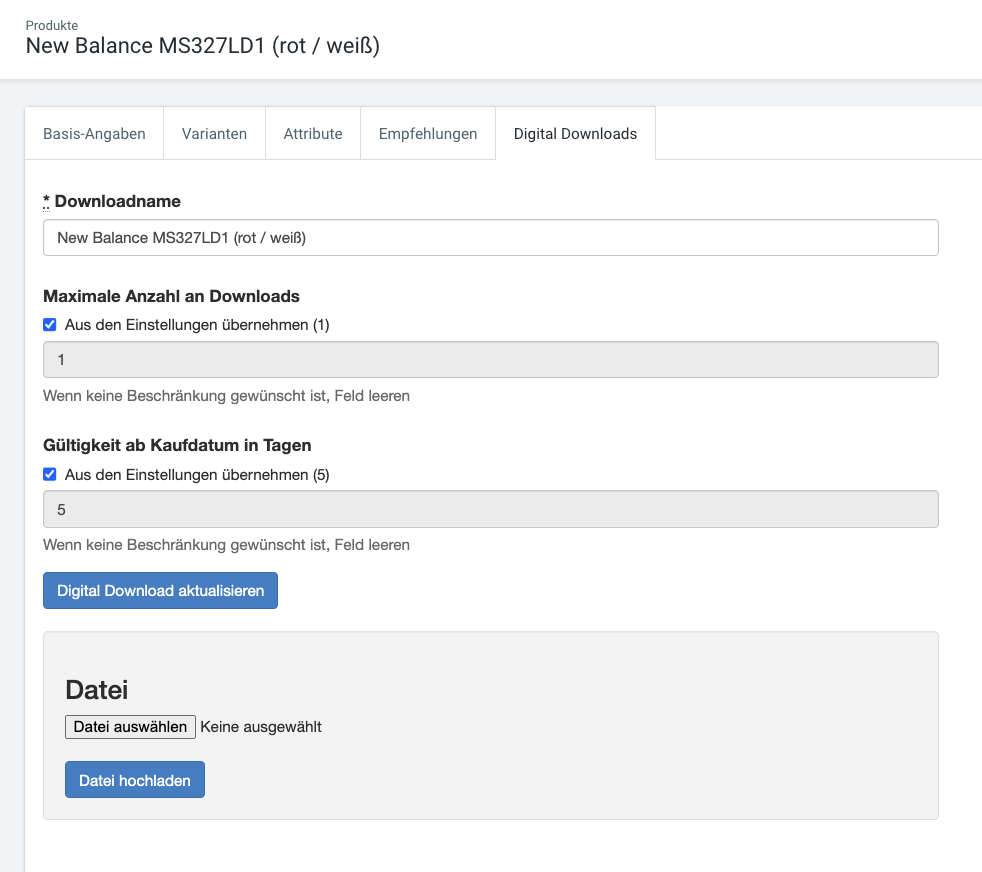Click into the Downloadname input field
This screenshot has width=982, height=872.
(x=490, y=237)
